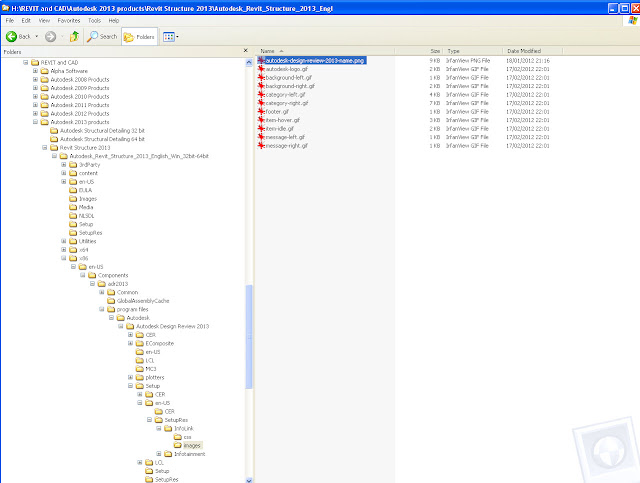Select message-right.gif file icon
This screenshot has height=483, width=640.
(261, 146)
